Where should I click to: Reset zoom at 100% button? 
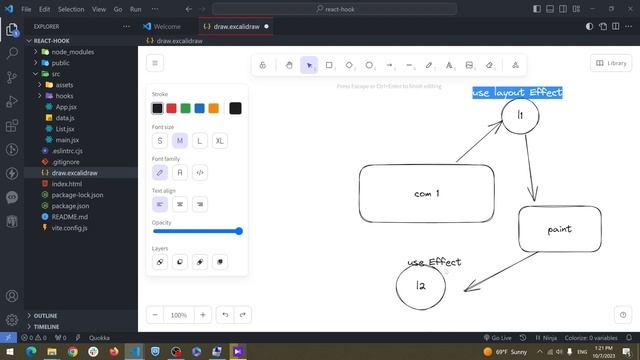pyautogui.click(x=179, y=315)
